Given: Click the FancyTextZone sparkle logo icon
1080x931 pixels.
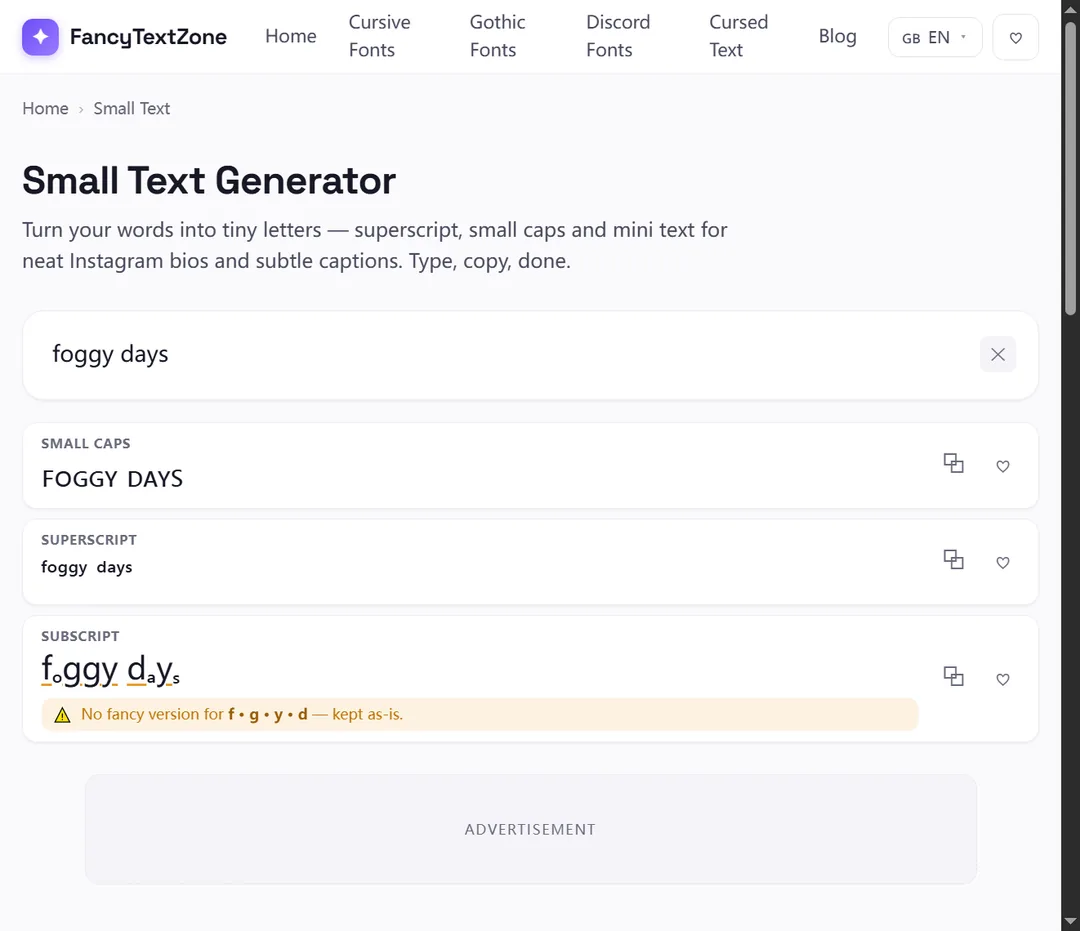Looking at the screenshot, I should pos(40,36).
